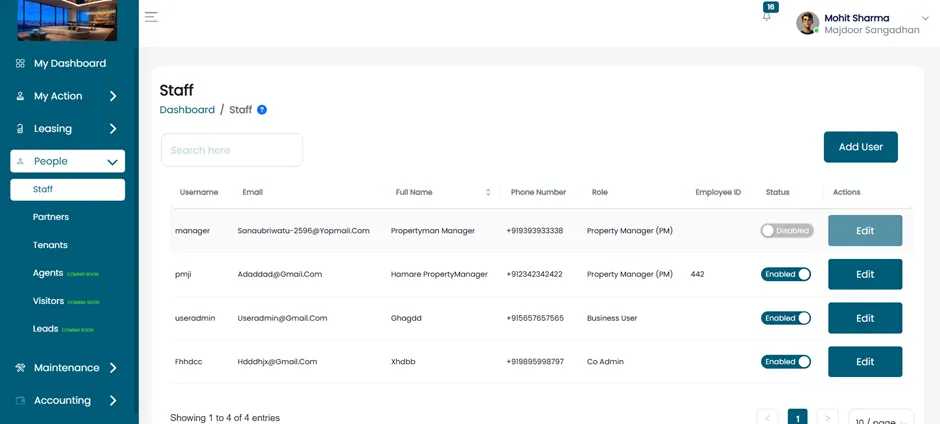Open the notifications bell
The image size is (940, 424).
click(767, 17)
